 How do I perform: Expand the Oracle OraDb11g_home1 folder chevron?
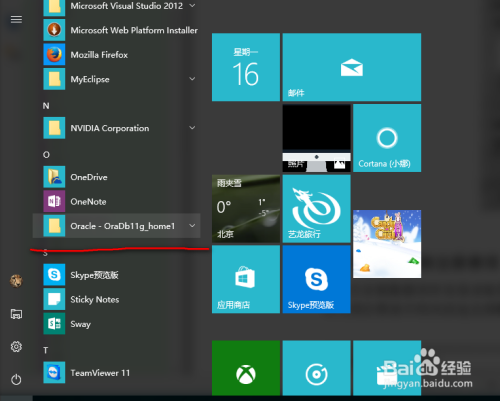192,226
